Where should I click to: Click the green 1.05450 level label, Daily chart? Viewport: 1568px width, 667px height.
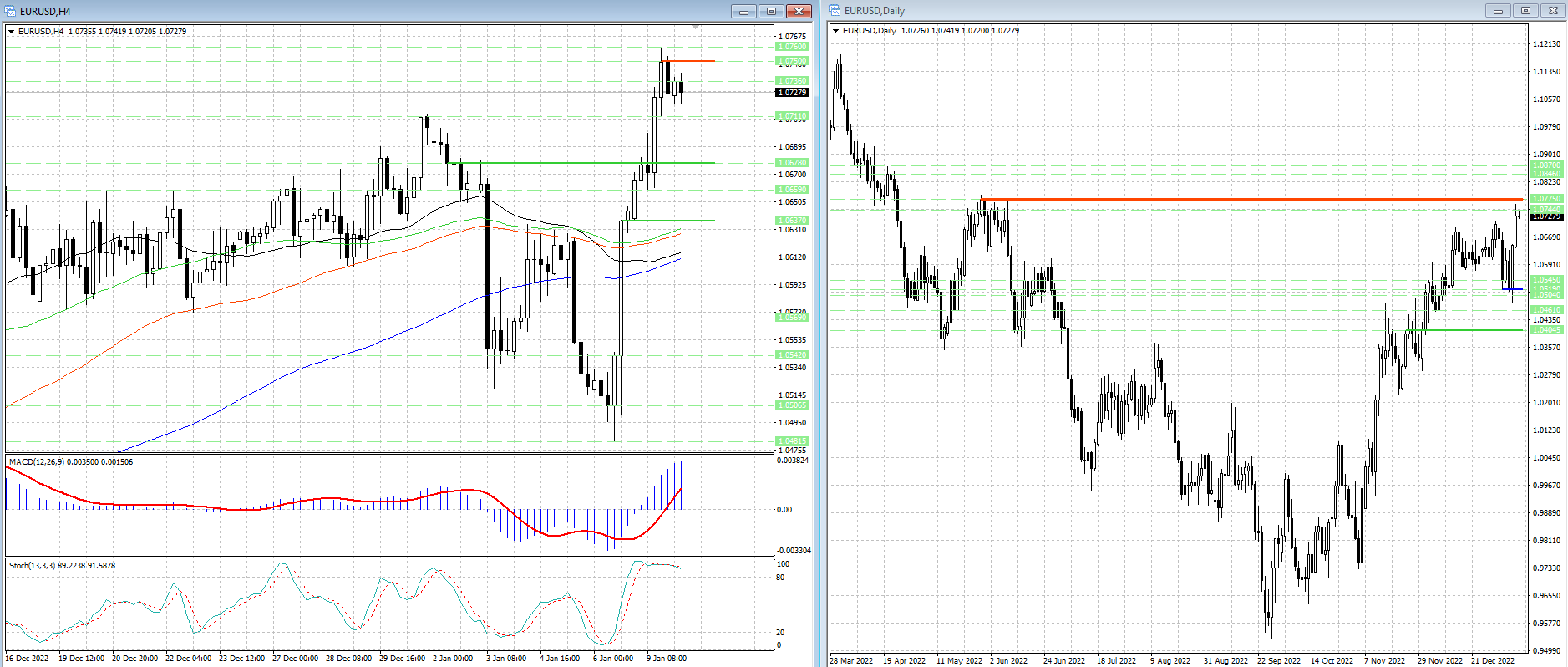(x=1546, y=280)
